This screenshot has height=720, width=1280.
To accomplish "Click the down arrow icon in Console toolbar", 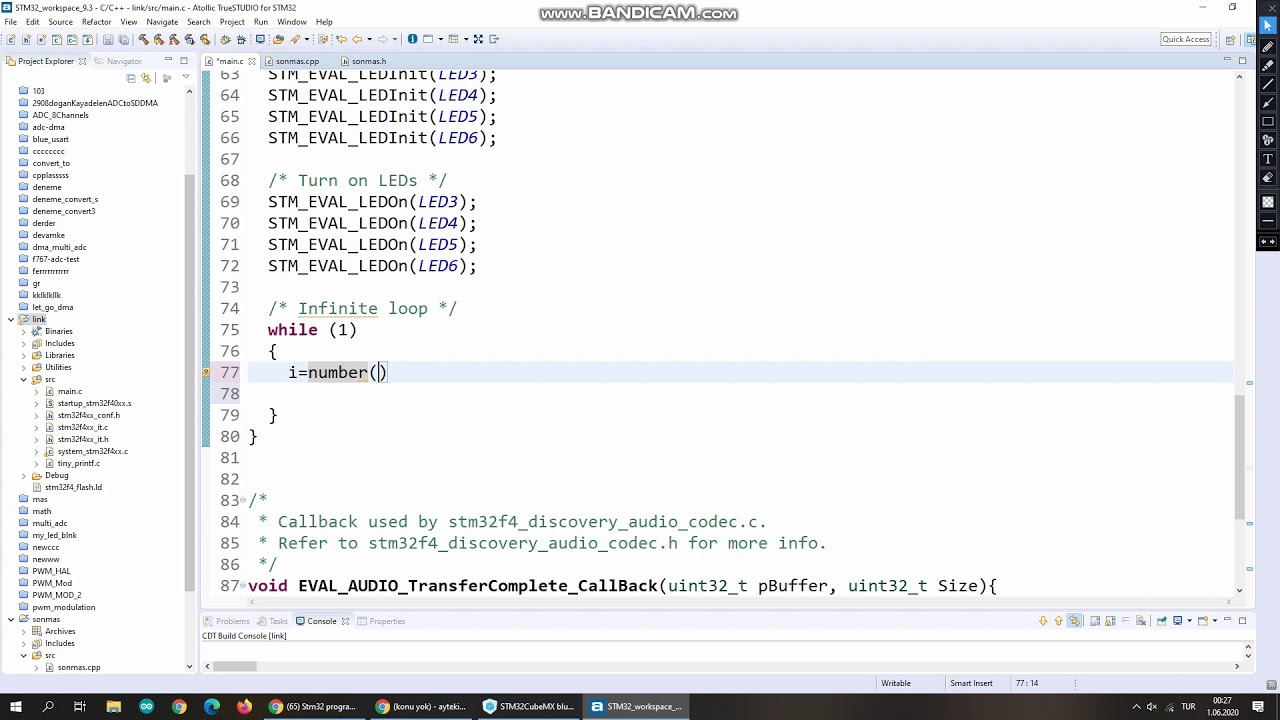I will [x=1043, y=621].
